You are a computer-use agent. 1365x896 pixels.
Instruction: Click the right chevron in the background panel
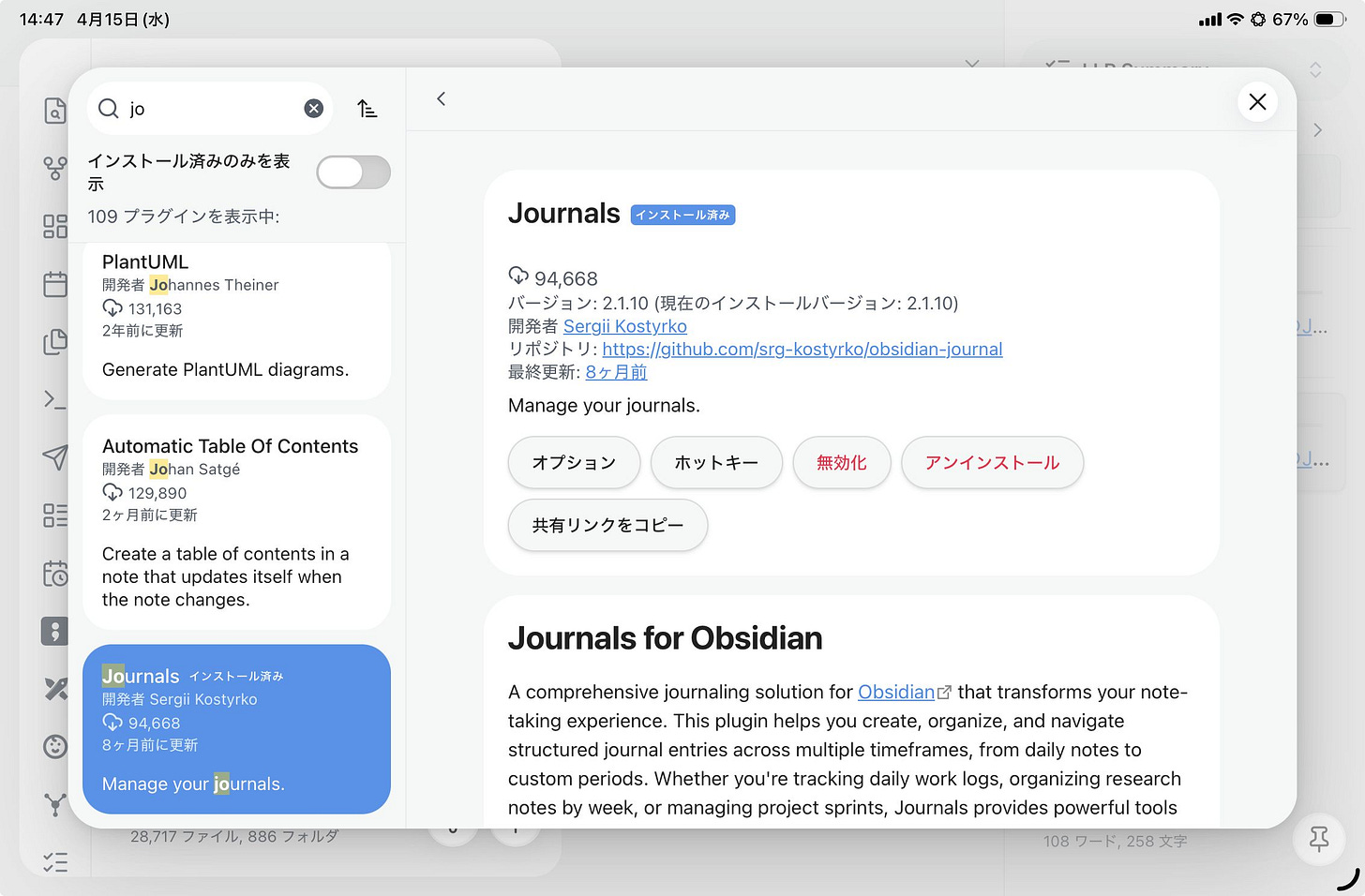click(x=1317, y=130)
